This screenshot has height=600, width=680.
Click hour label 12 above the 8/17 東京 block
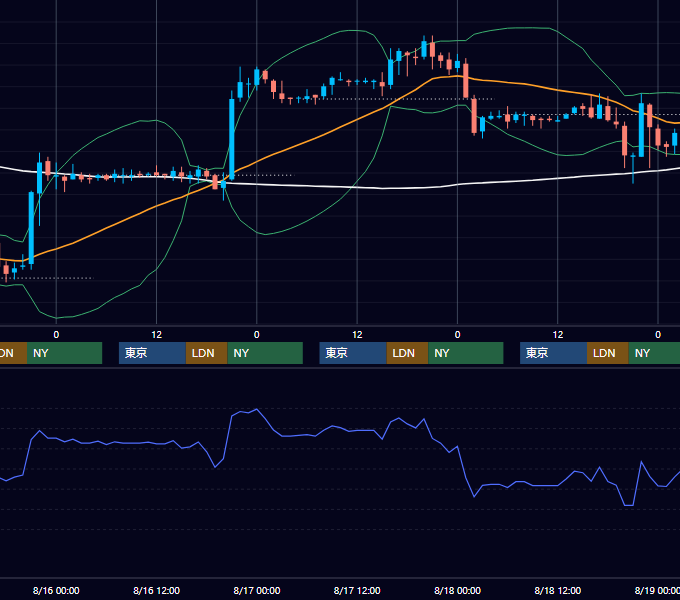click(x=357, y=335)
